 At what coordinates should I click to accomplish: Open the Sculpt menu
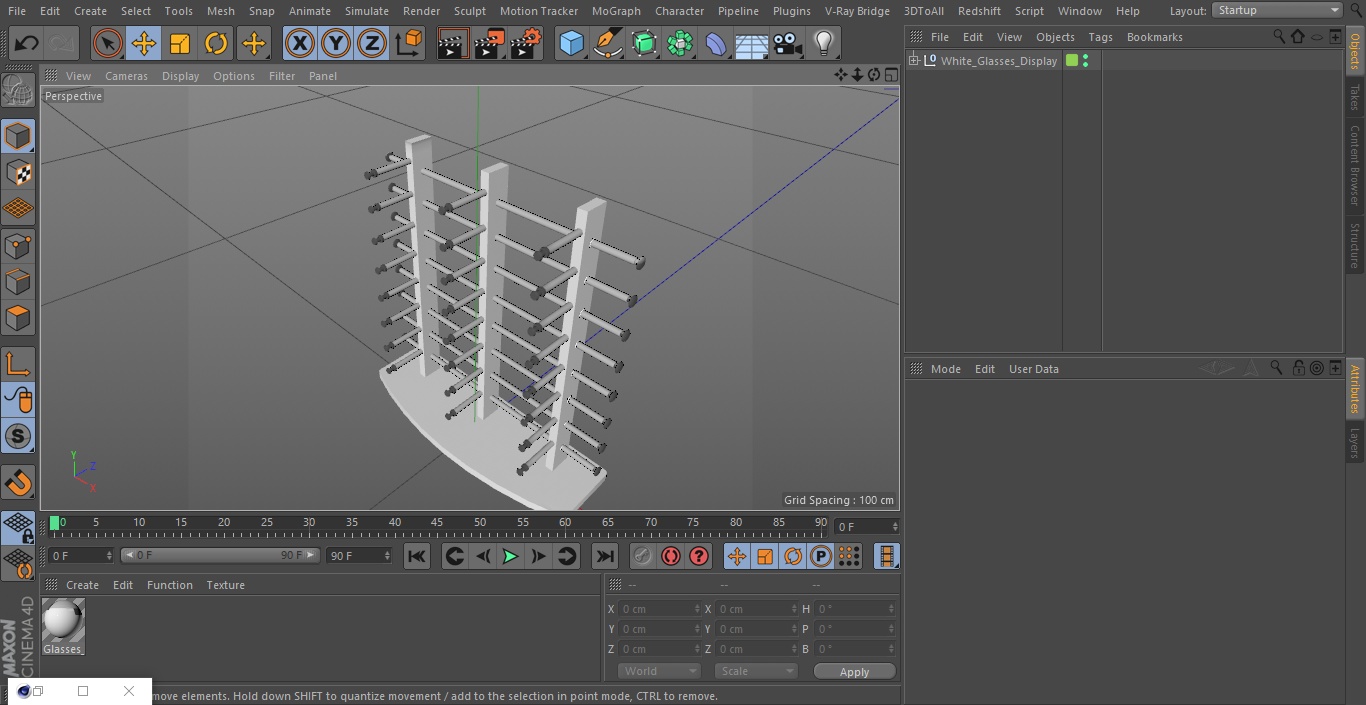click(x=470, y=11)
